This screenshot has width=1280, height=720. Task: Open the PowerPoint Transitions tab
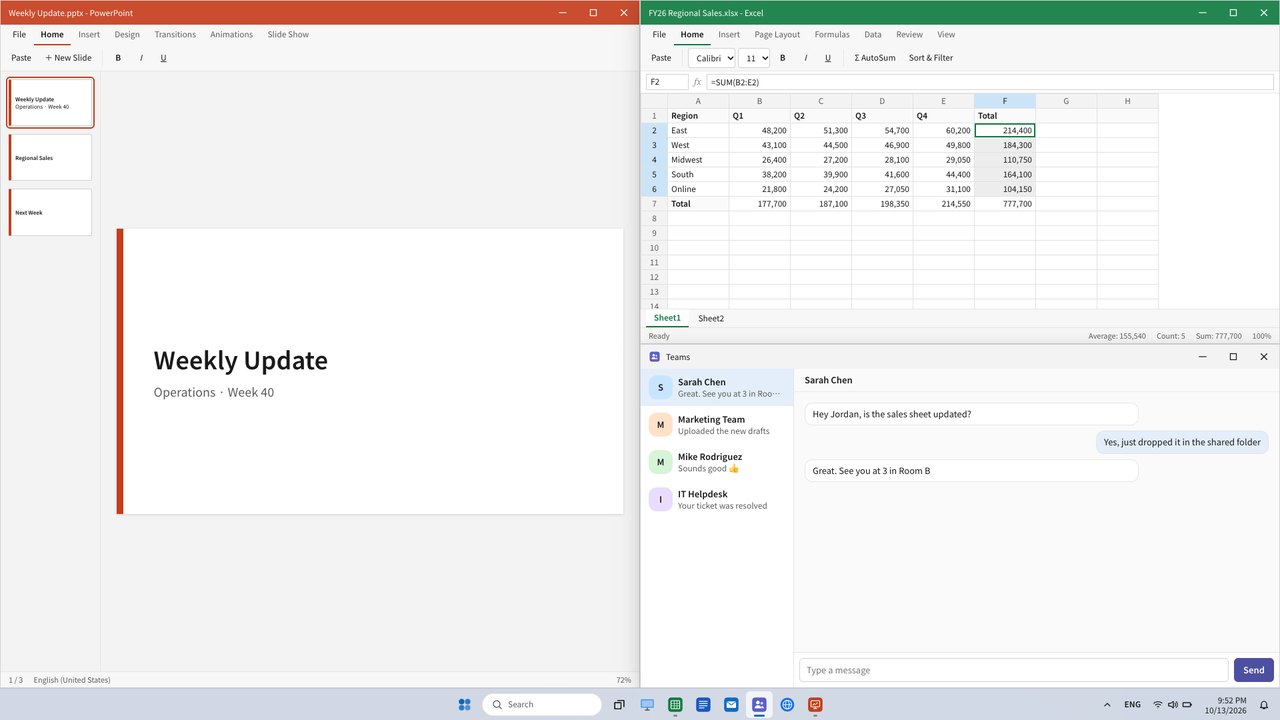click(x=175, y=34)
